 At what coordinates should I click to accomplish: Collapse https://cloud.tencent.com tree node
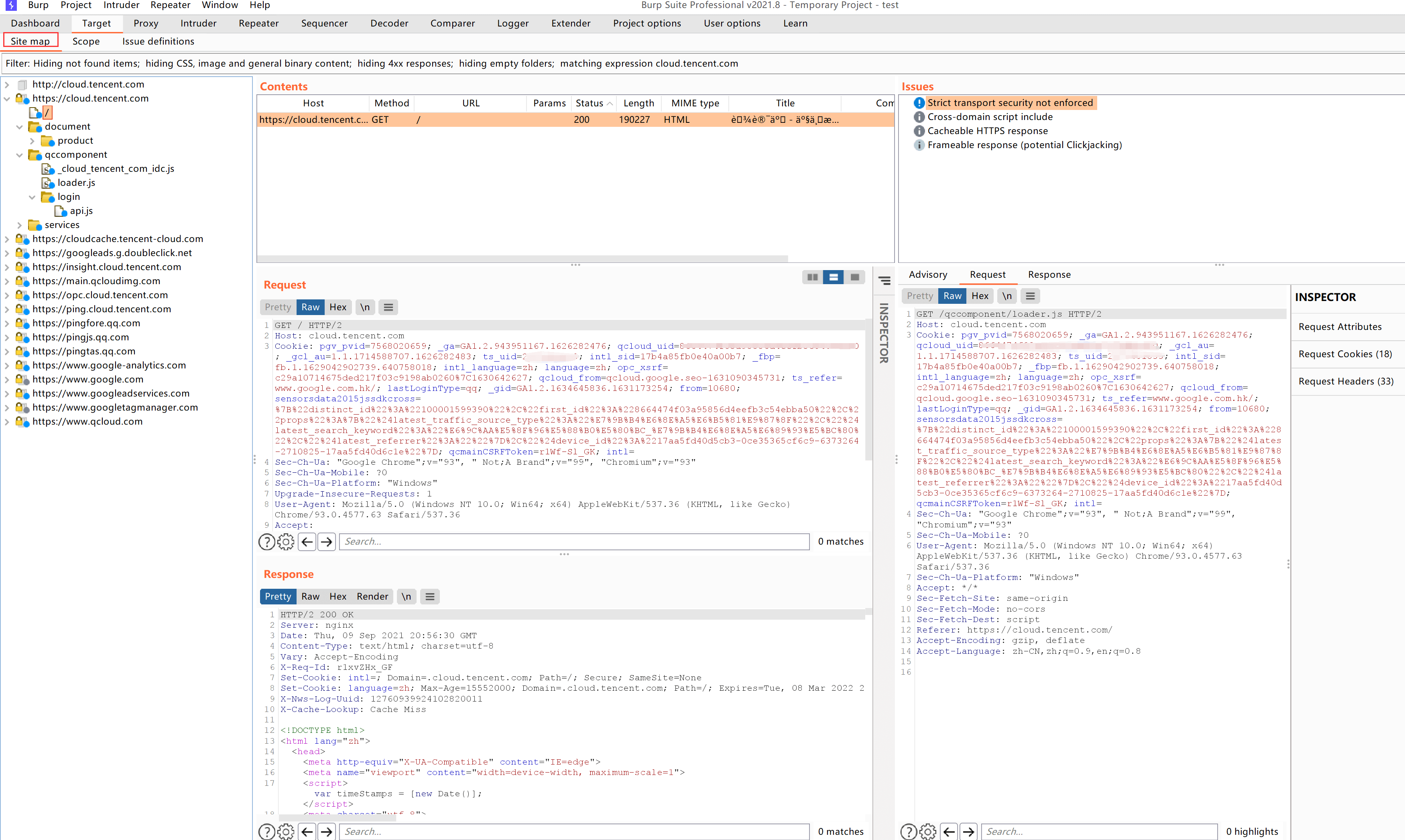[7, 98]
